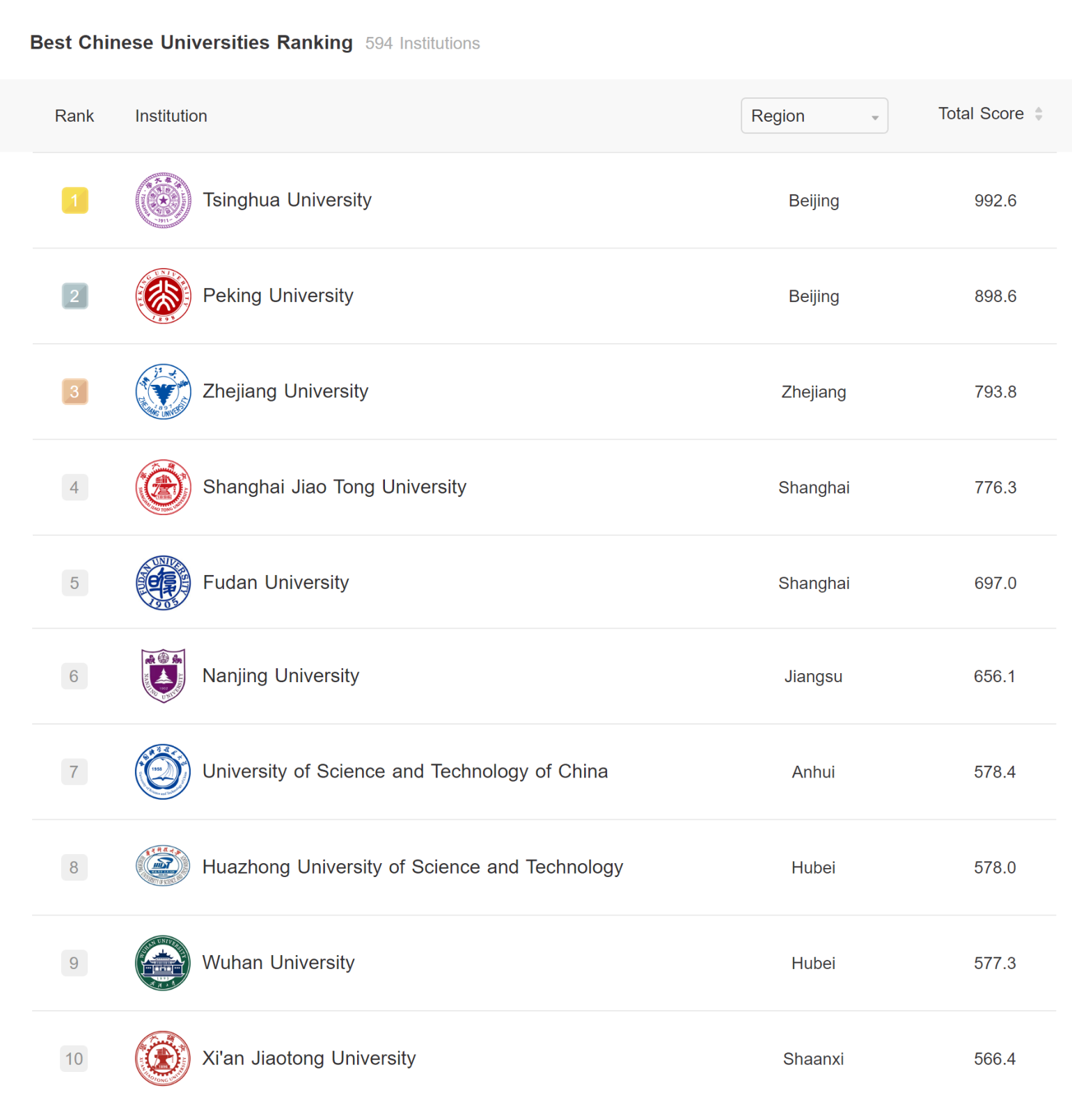
Task: Click Shanghai region in Jiao Tong row
Action: [814, 487]
